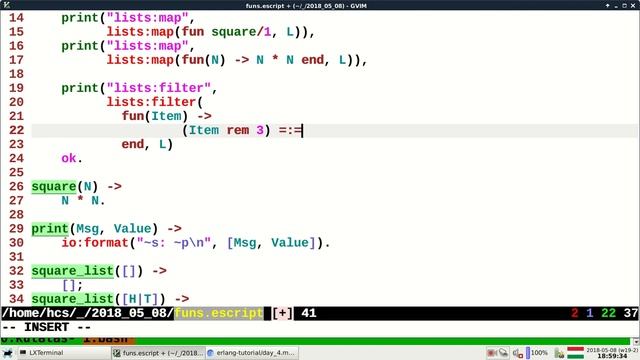Image resolution: width=640 pixels, height=360 pixels.
Task: Click the word 'rem' on line 22
Action: (x=238, y=130)
